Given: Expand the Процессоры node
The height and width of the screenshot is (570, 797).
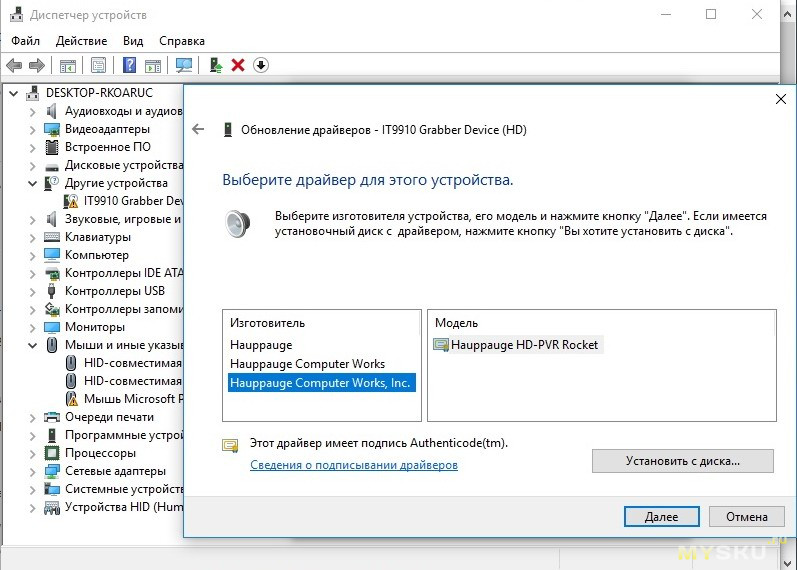Looking at the screenshot, I should (33, 453).
